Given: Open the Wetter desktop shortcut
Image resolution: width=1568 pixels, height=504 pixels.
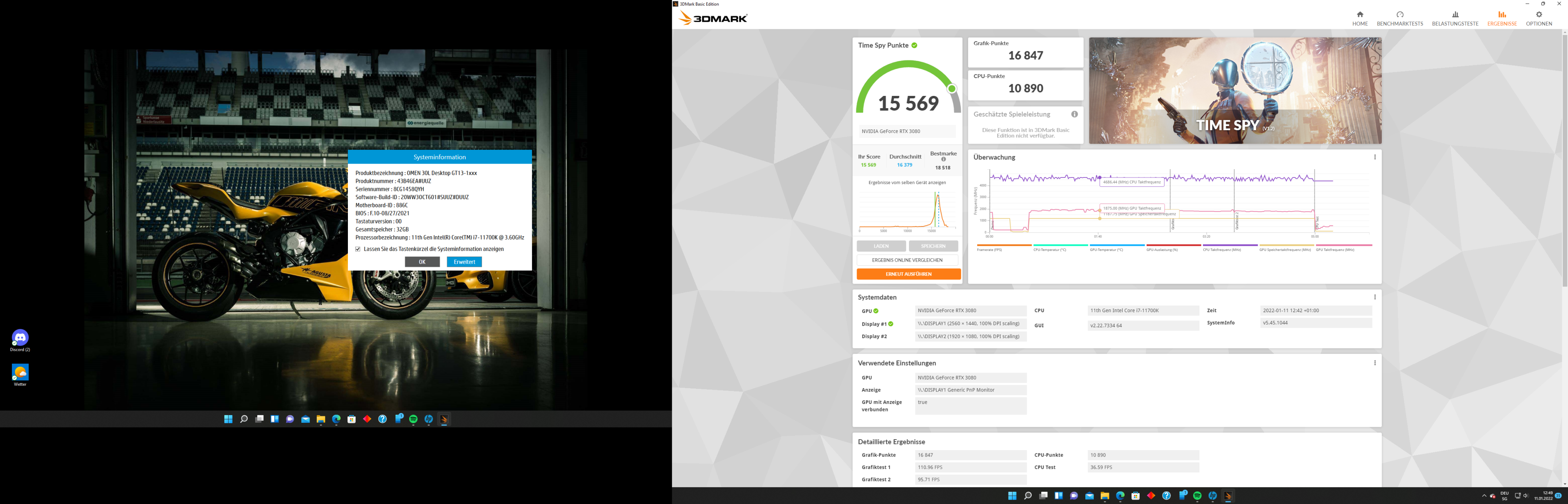Looking at the screenshot, I should [x=20, y=373].
